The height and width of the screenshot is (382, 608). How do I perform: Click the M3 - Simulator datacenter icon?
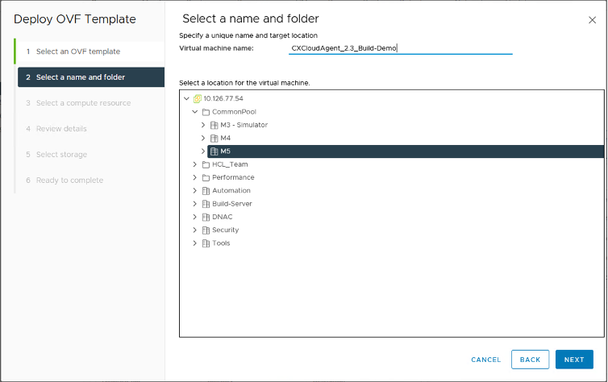point(214,125)
